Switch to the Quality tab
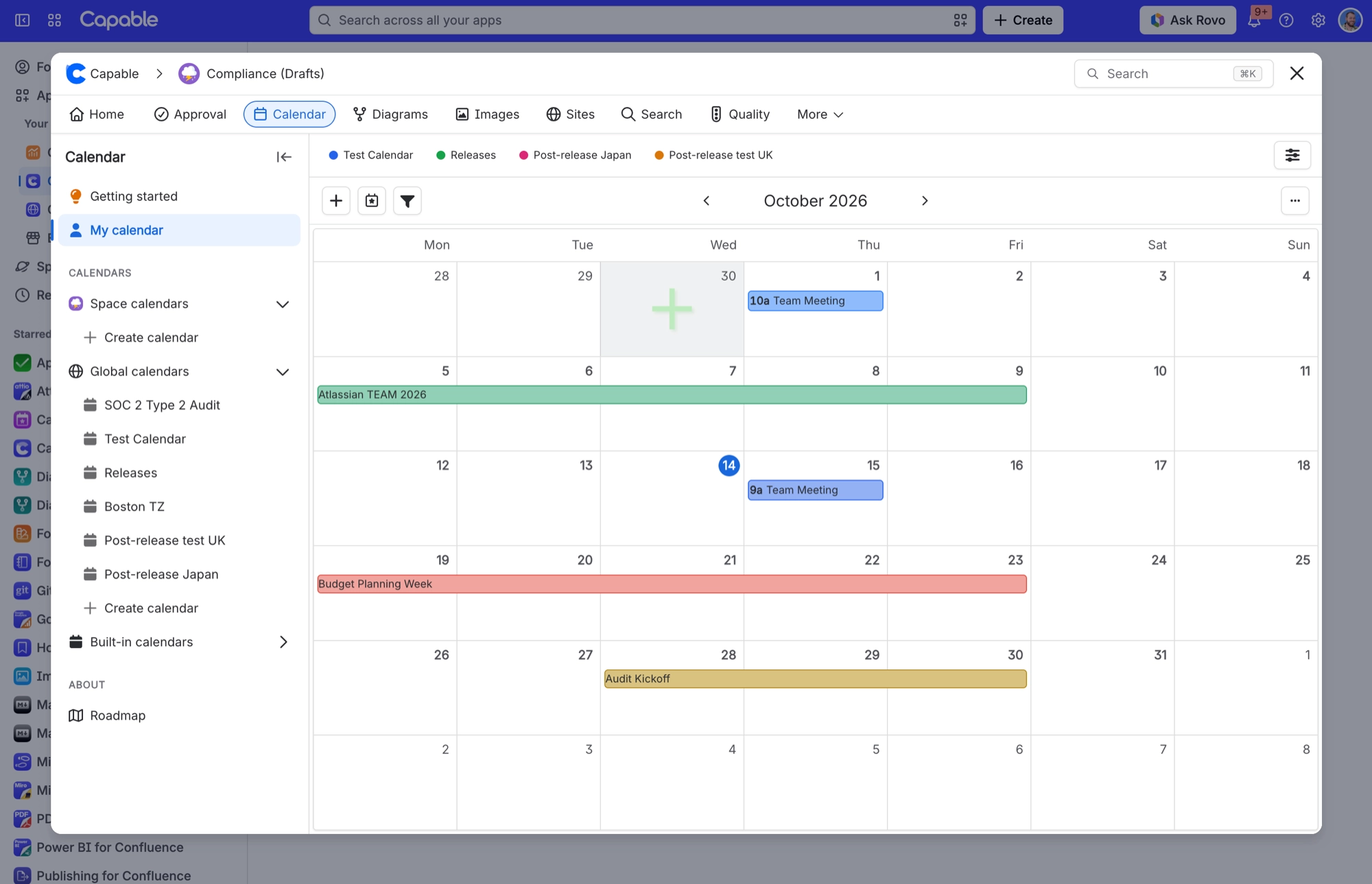 pos(740,115)
